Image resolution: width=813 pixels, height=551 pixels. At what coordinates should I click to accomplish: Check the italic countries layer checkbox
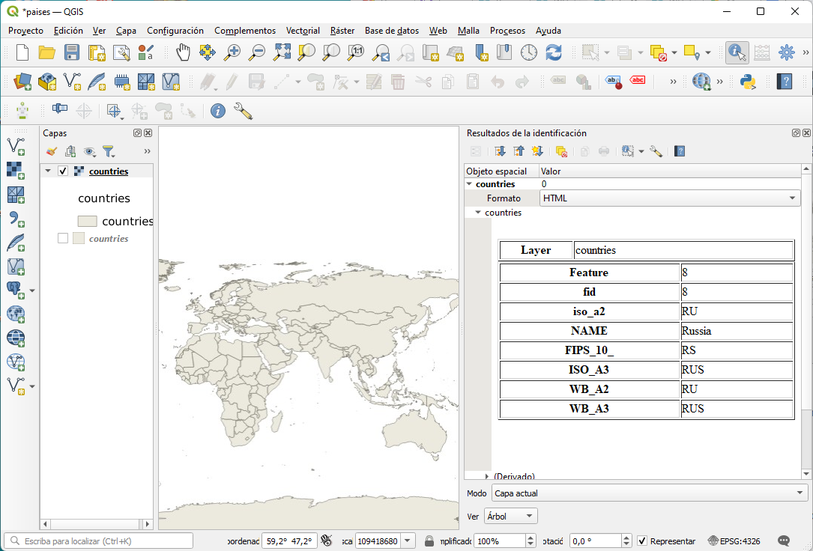[63, 238]
